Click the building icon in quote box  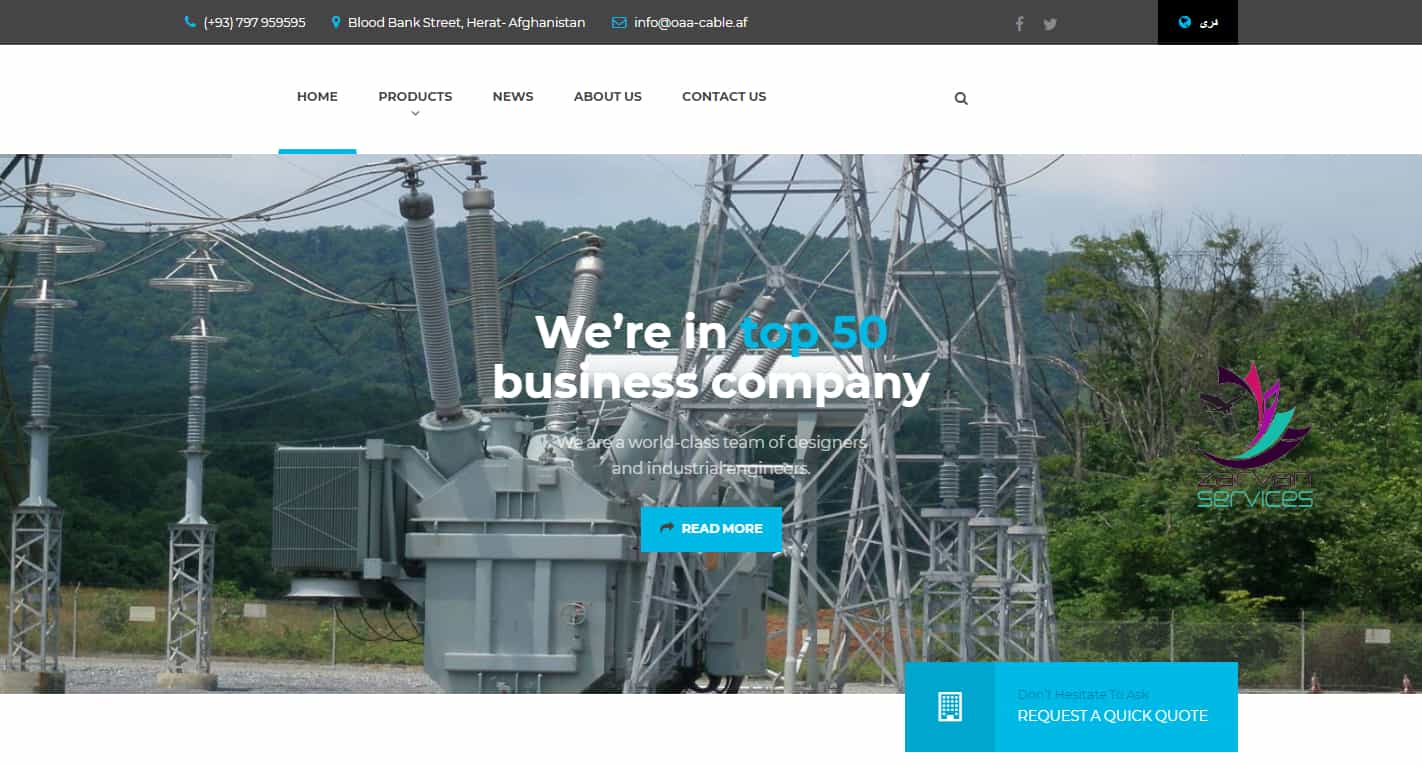point(950,707)
